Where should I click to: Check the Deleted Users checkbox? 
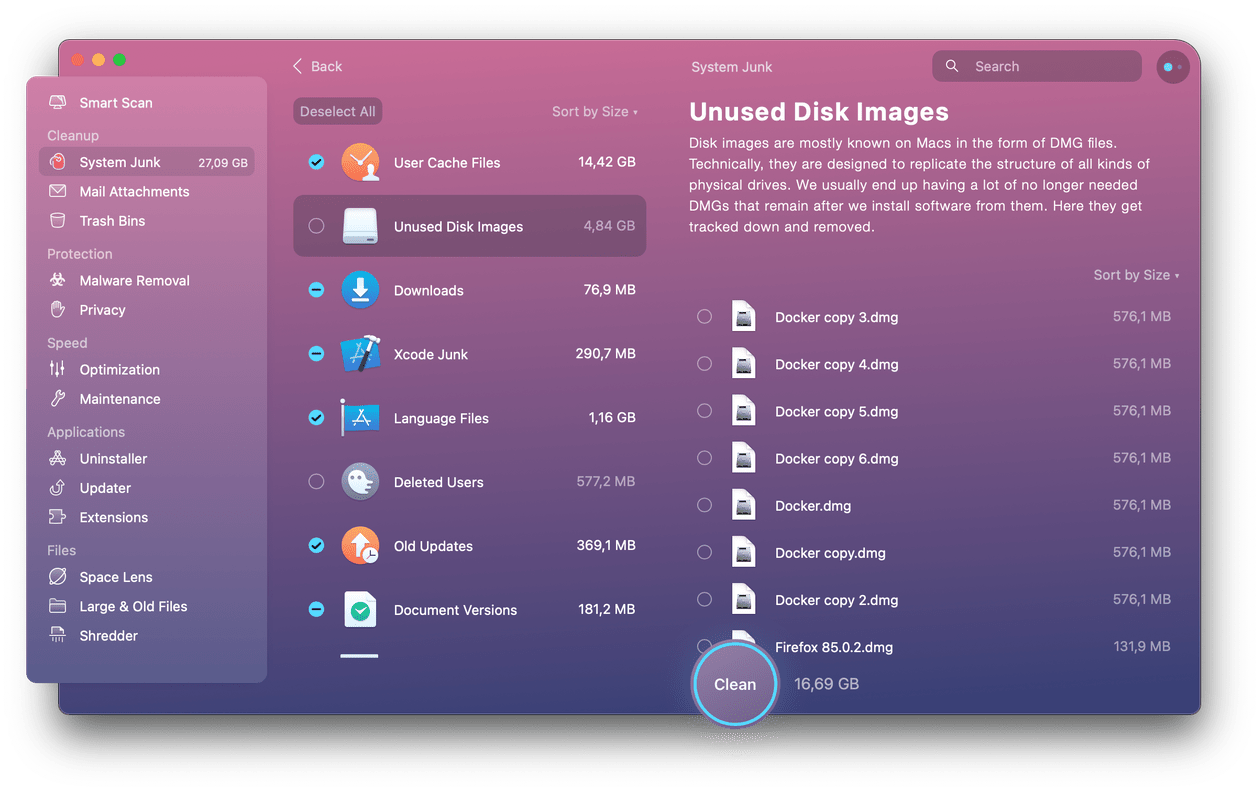click(x=316, y=482)
